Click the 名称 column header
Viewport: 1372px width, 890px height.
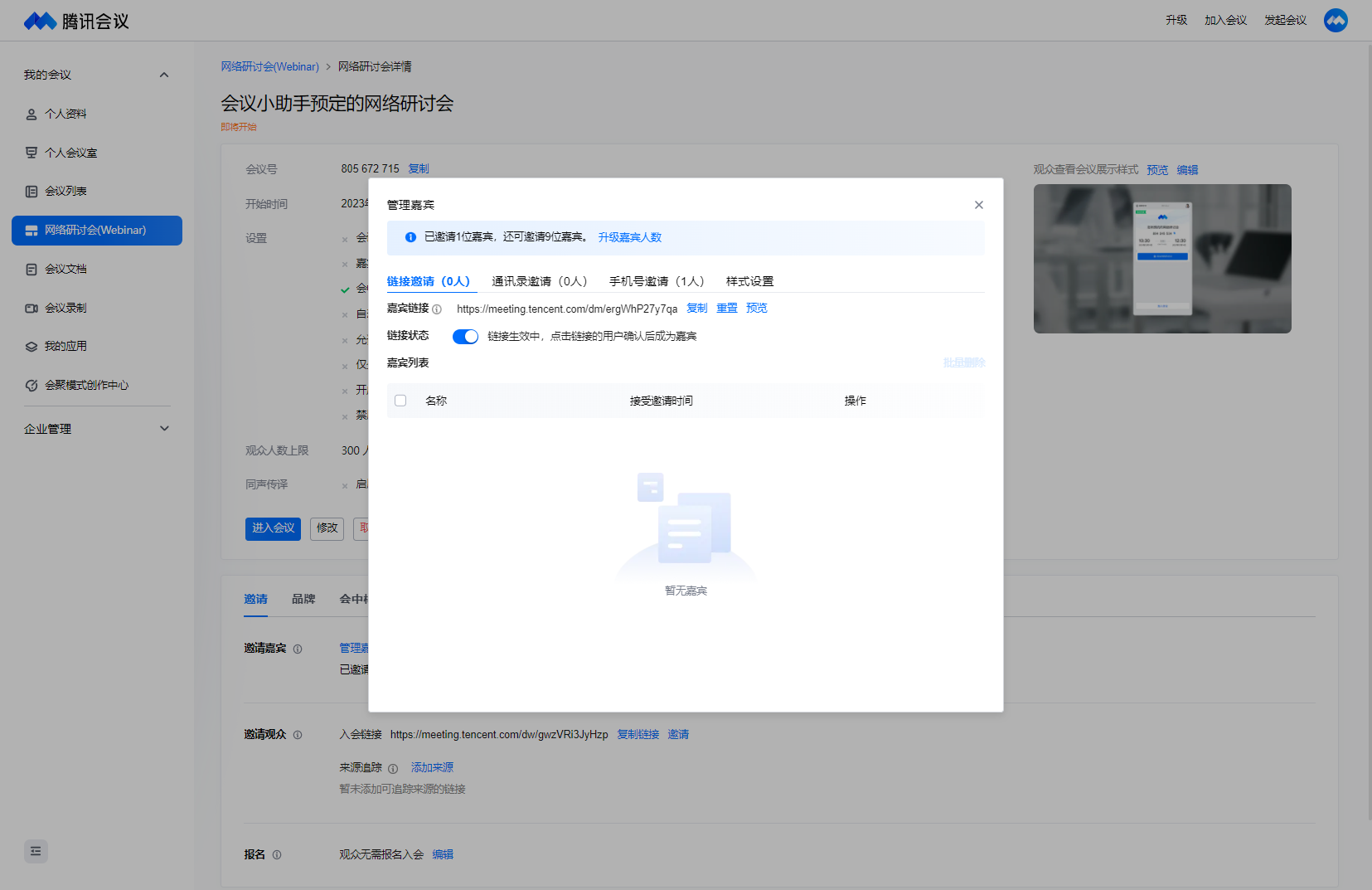(436, 401)
